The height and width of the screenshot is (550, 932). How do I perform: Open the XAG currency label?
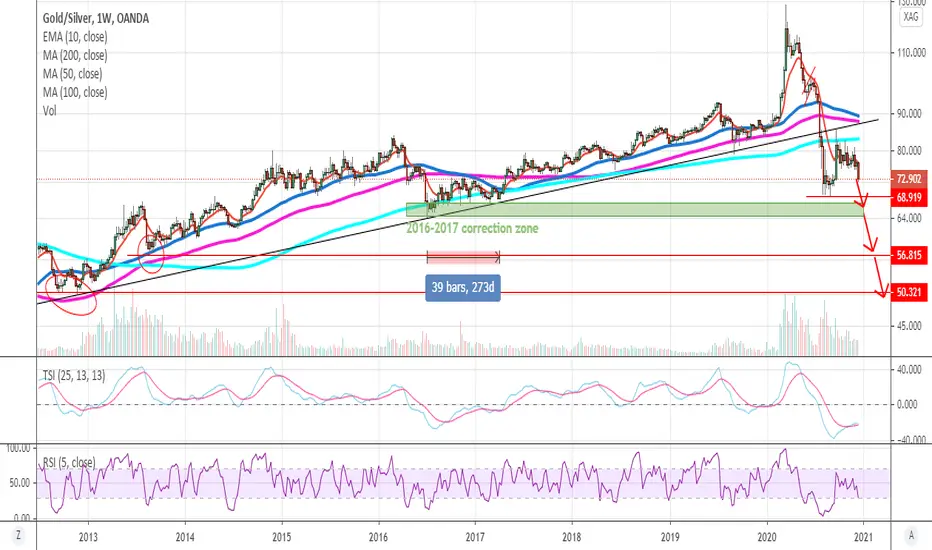coord(911,17)
